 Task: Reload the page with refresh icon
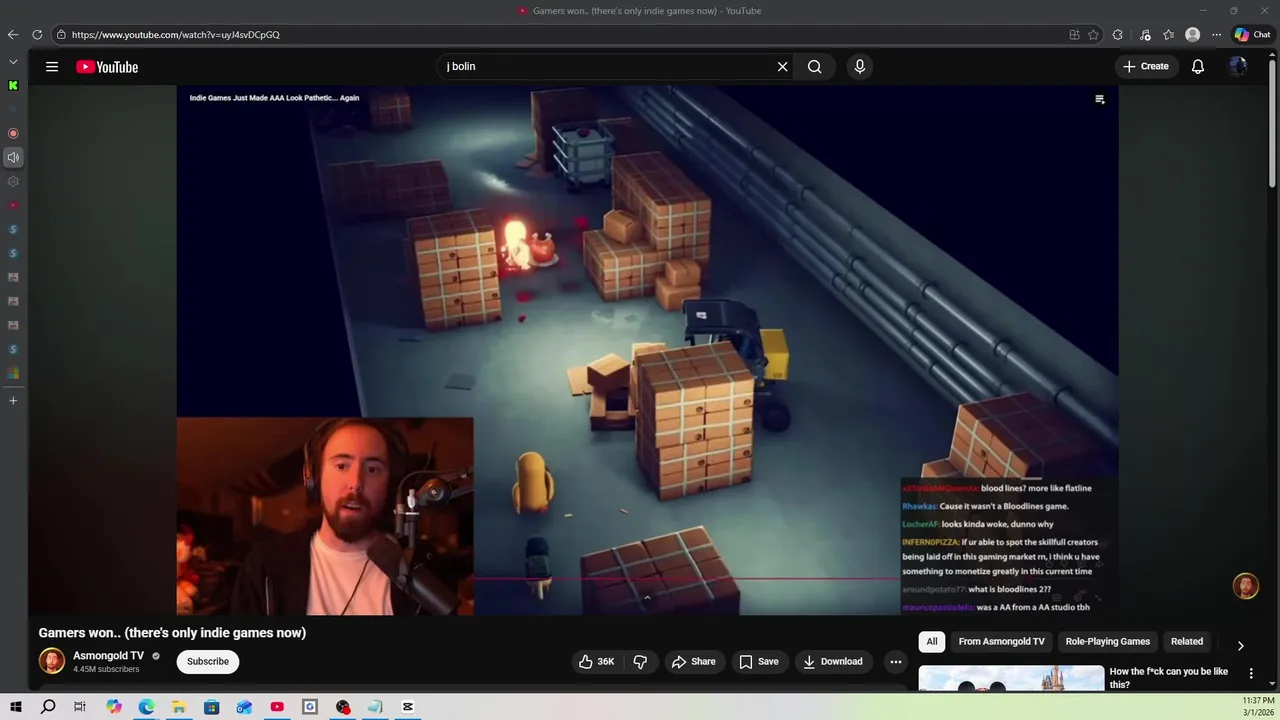click(37, 34)
